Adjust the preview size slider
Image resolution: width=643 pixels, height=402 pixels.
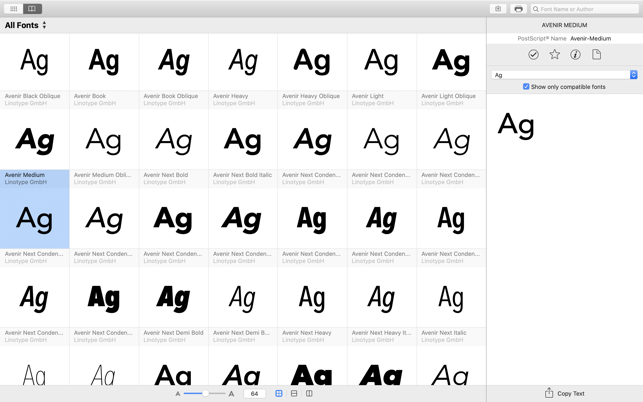[205, 393]
